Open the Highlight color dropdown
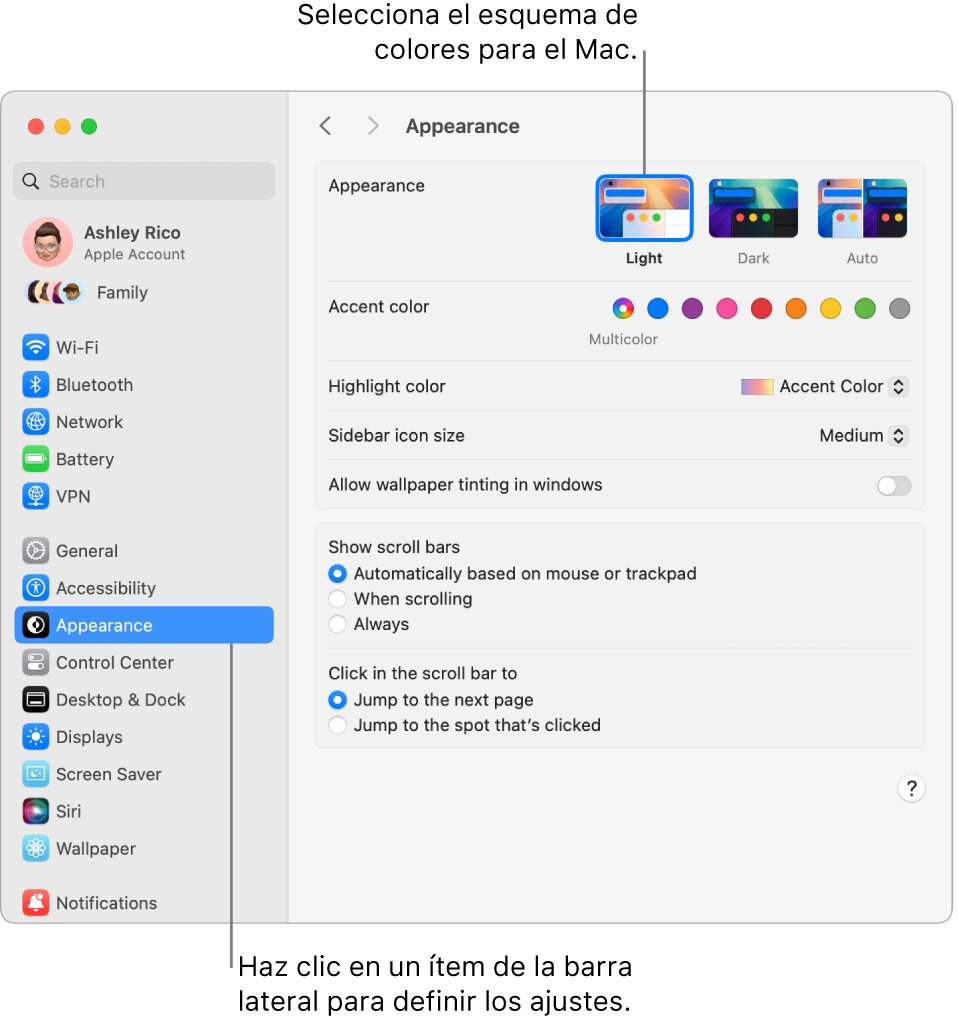 822,387
